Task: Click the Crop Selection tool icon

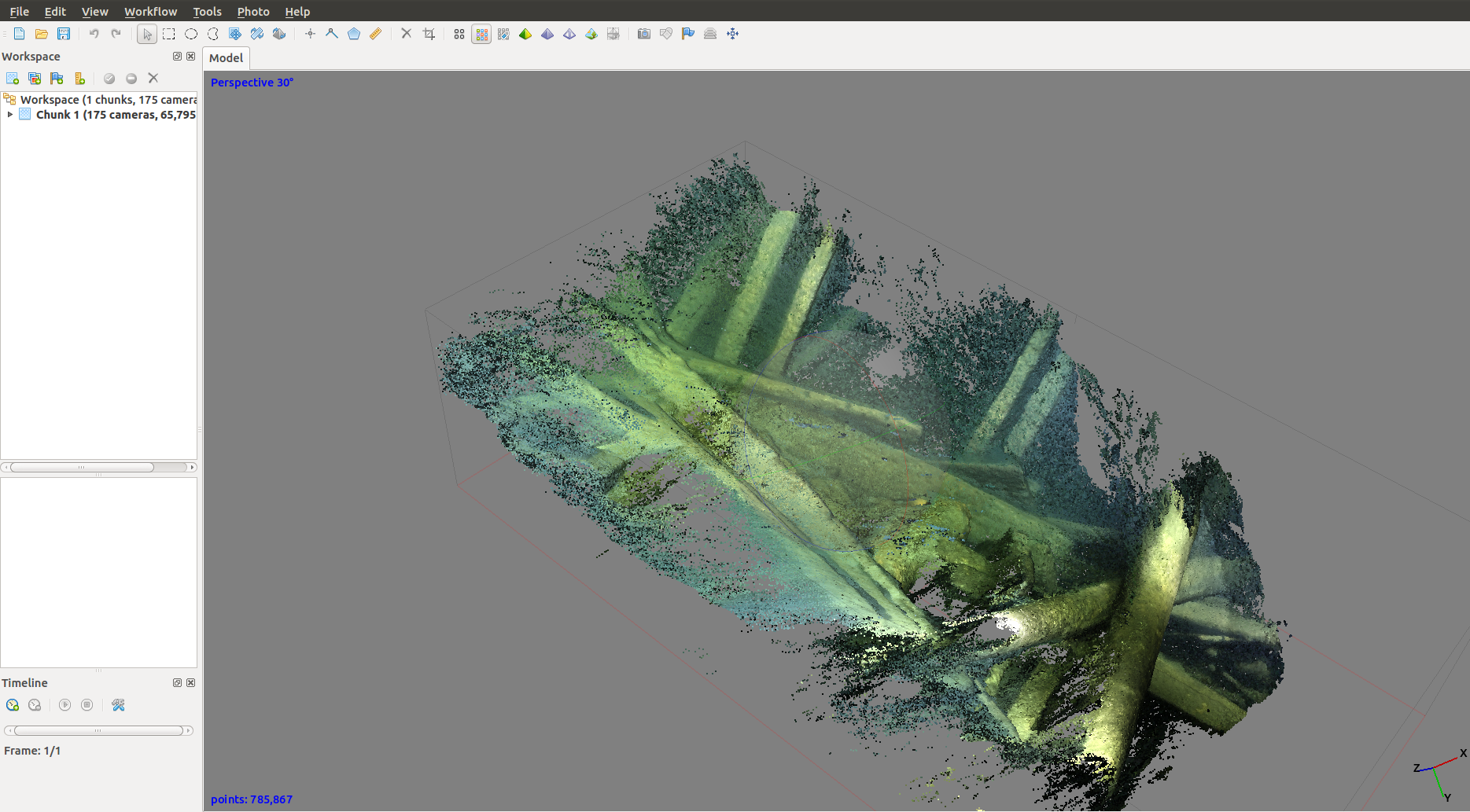Action: coord(429,34)
